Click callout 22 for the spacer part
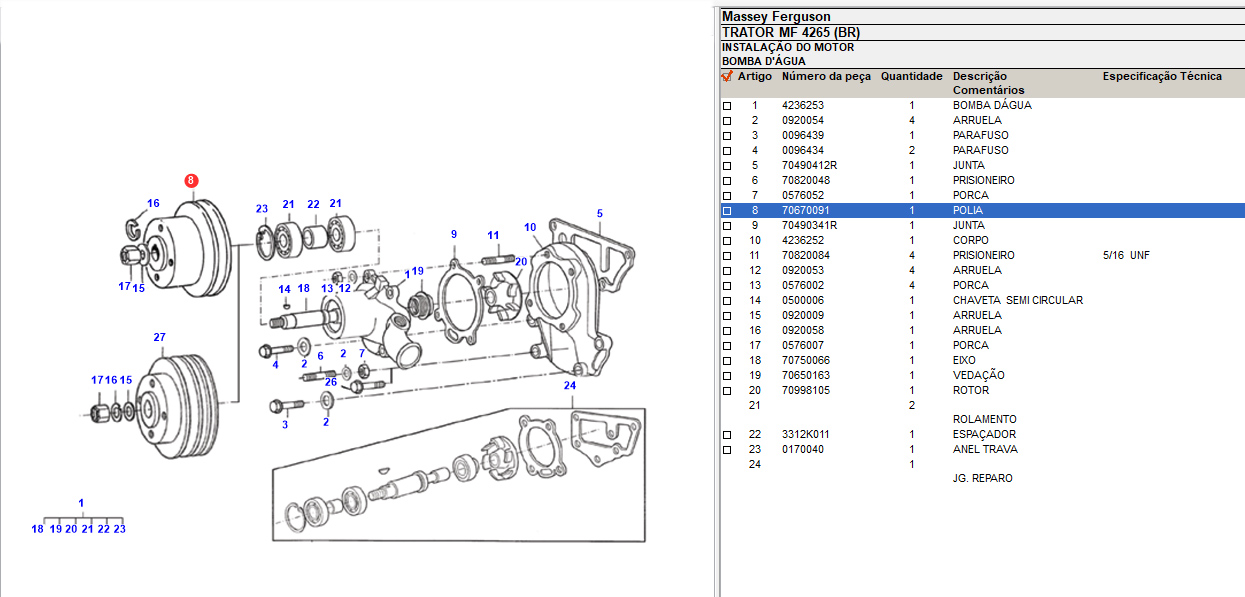Viewport: 1245px width, 597px height. point(313,205)
